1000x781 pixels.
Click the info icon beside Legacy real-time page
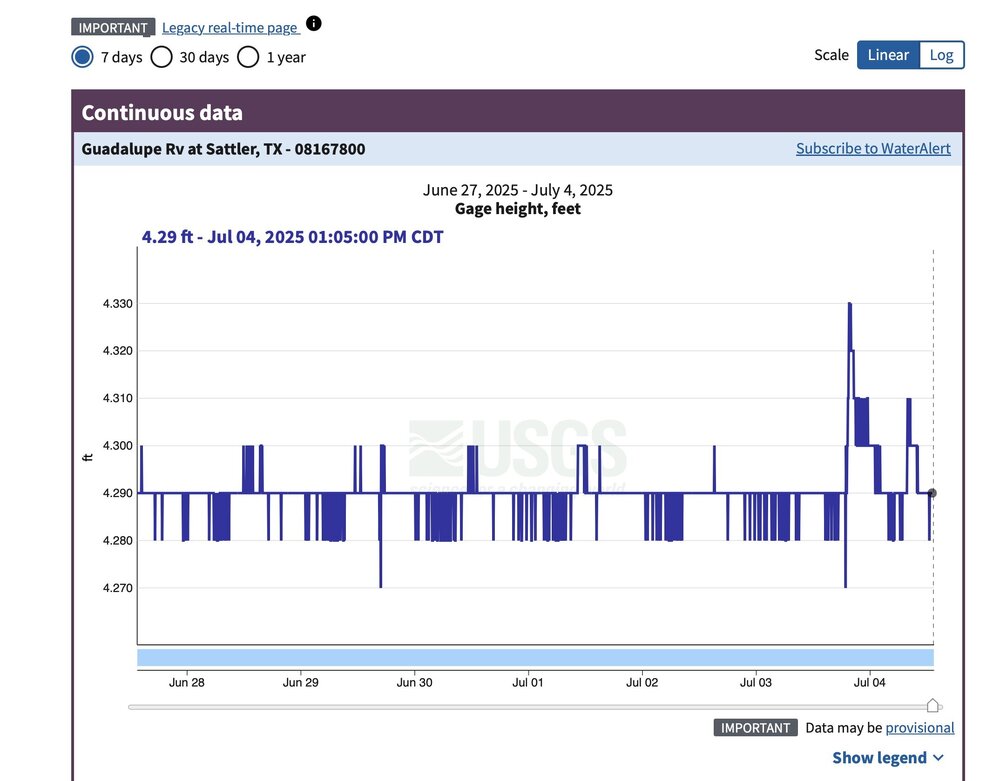[314, 24]
